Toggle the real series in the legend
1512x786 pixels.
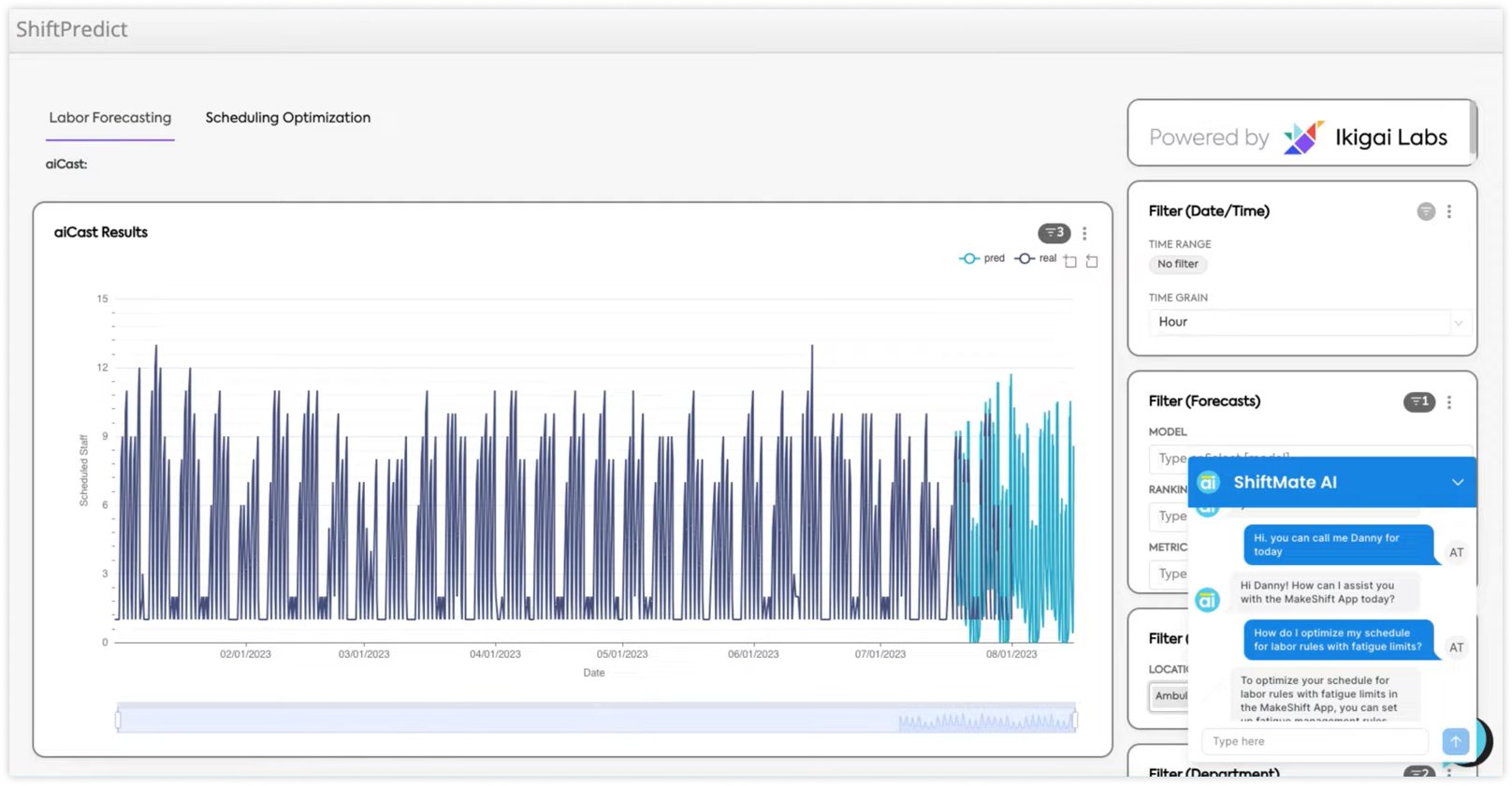click(1036, 258)
